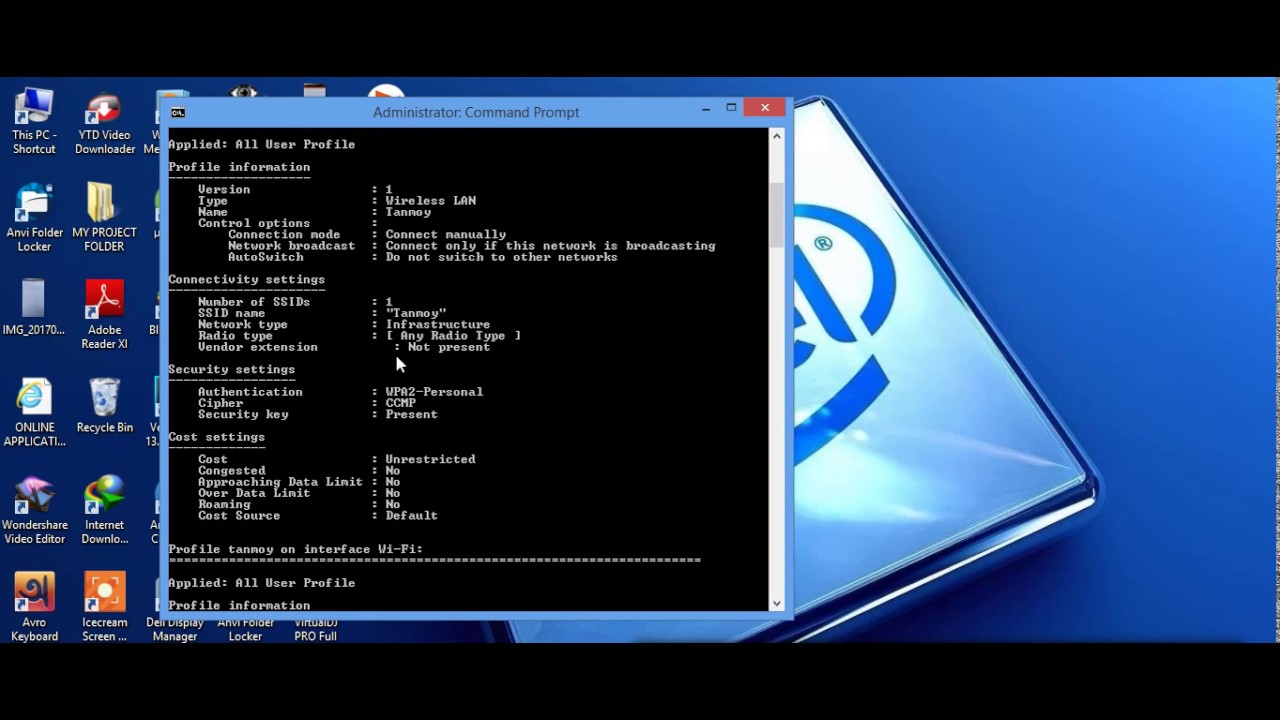
Task: Click the "Unrestricted" cost value
Action: pyautogui.click(x=430, y=459)
